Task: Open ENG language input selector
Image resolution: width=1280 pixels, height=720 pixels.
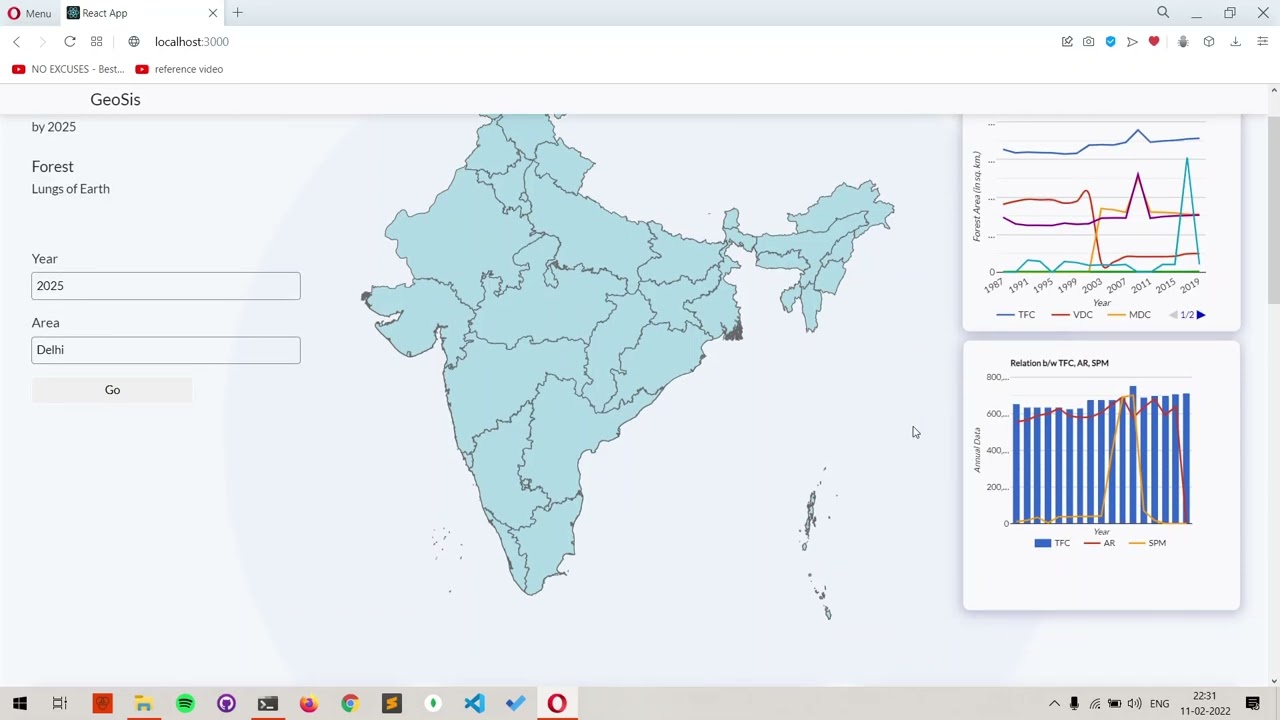Action: (x=1159, y=704)
